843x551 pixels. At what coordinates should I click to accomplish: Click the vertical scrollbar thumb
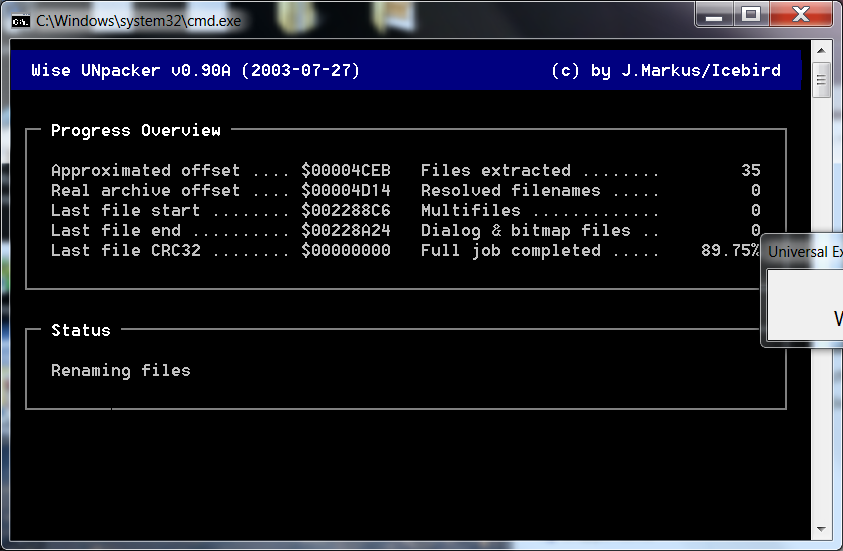pos(822,78)
